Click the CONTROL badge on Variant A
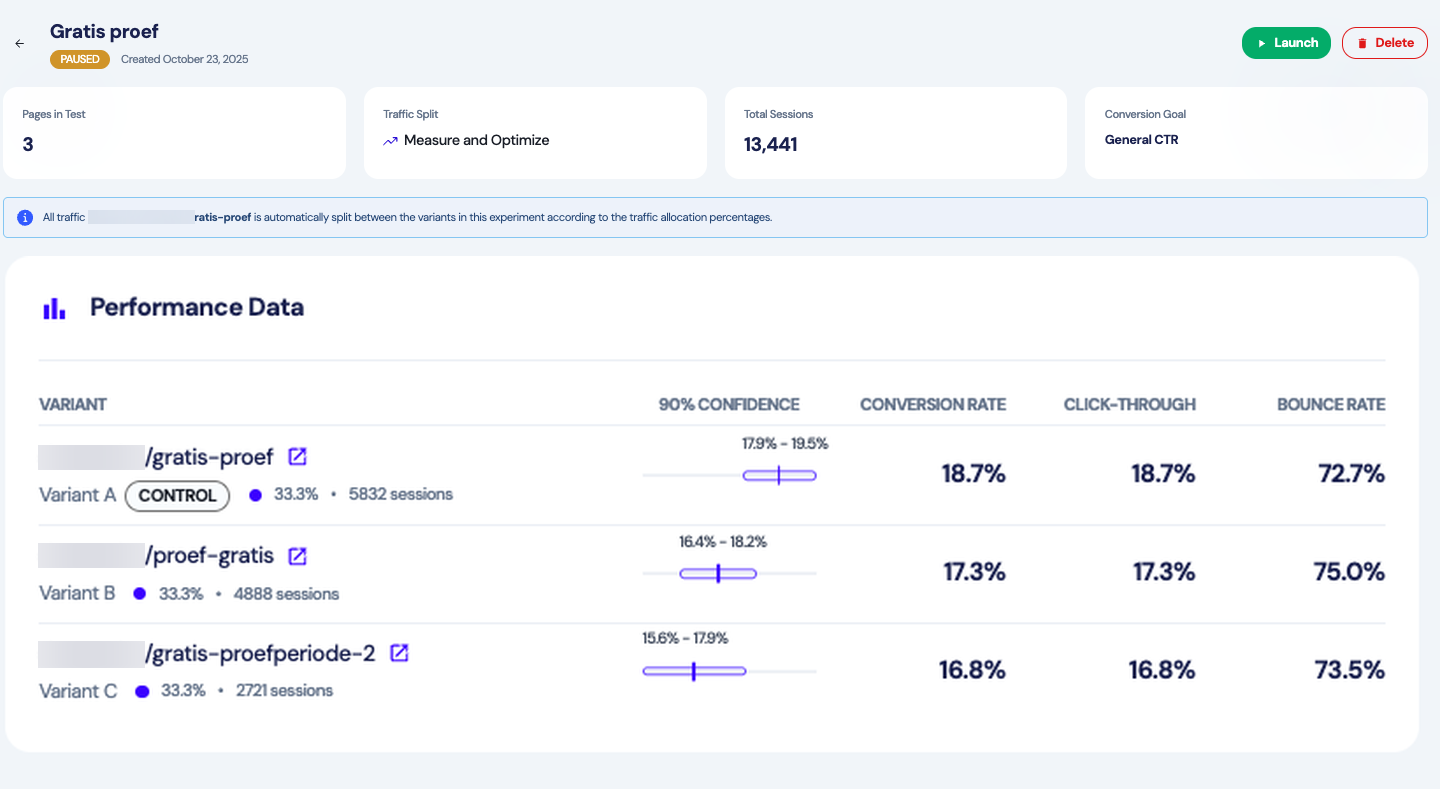1440x789 pixels. pyautogui.click(x=177, y=495)
